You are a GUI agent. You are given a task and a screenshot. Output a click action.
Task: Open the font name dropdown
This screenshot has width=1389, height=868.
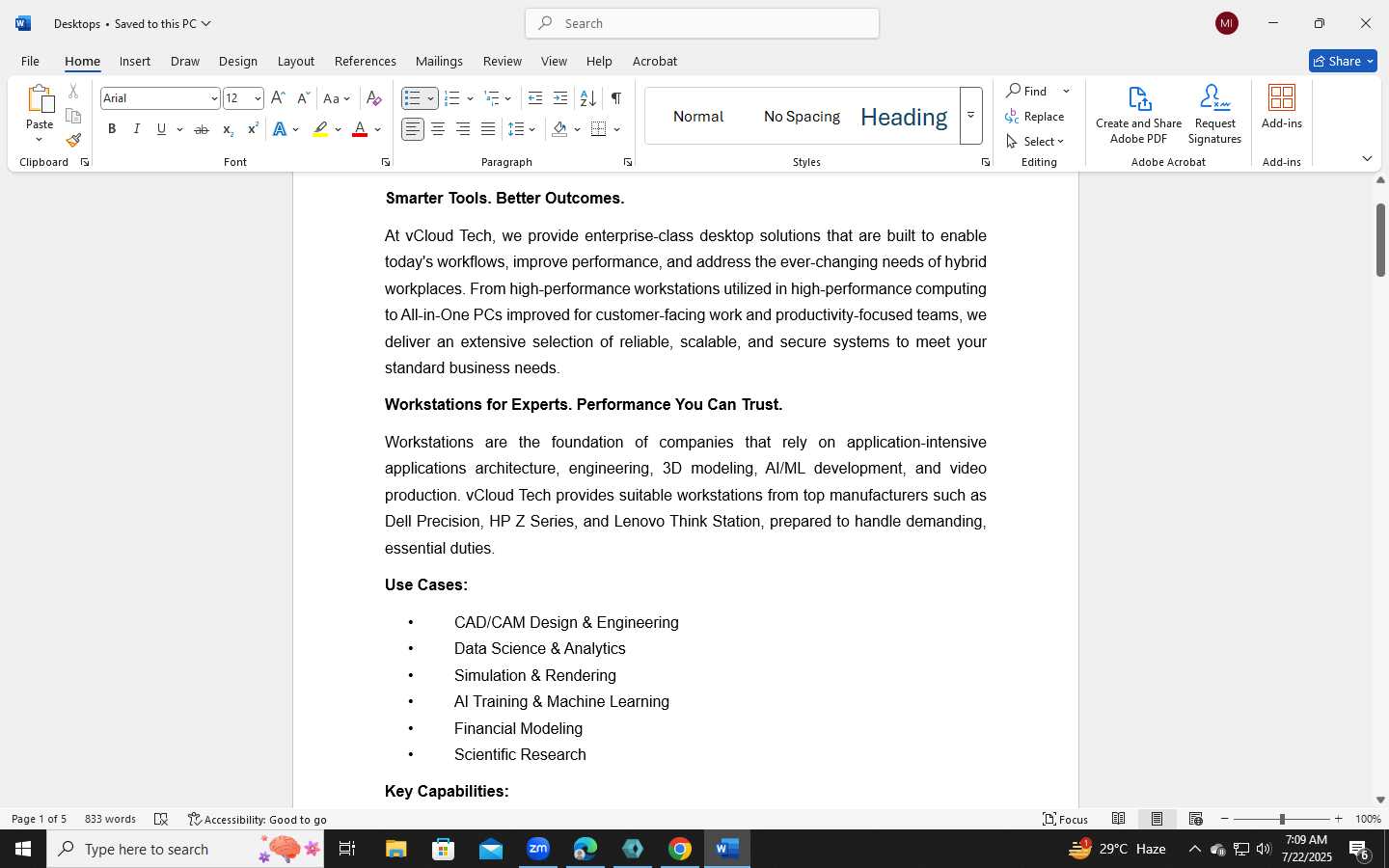coord(214,98)
